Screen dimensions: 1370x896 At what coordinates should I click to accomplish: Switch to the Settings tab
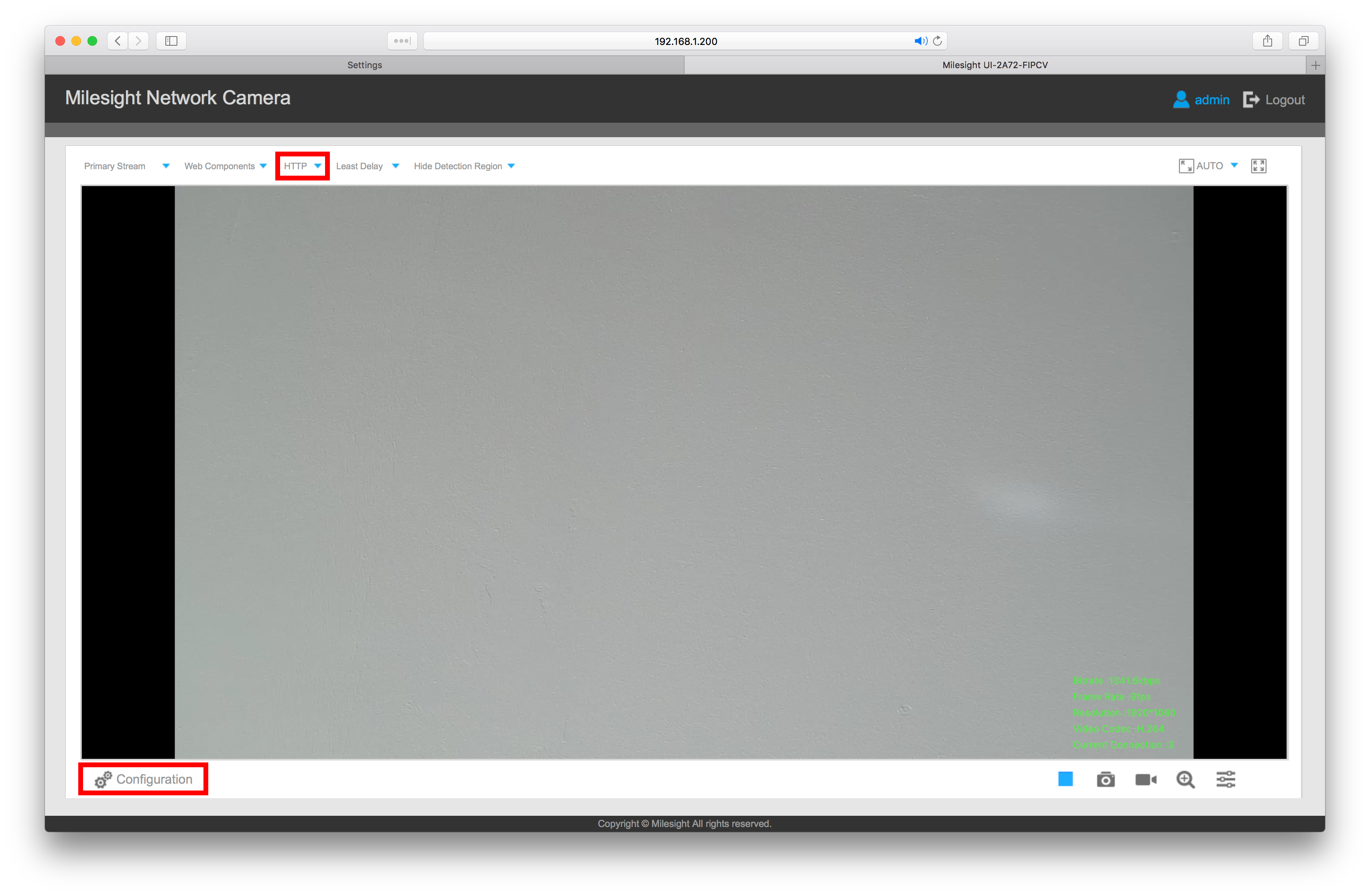tap(364, 65)
